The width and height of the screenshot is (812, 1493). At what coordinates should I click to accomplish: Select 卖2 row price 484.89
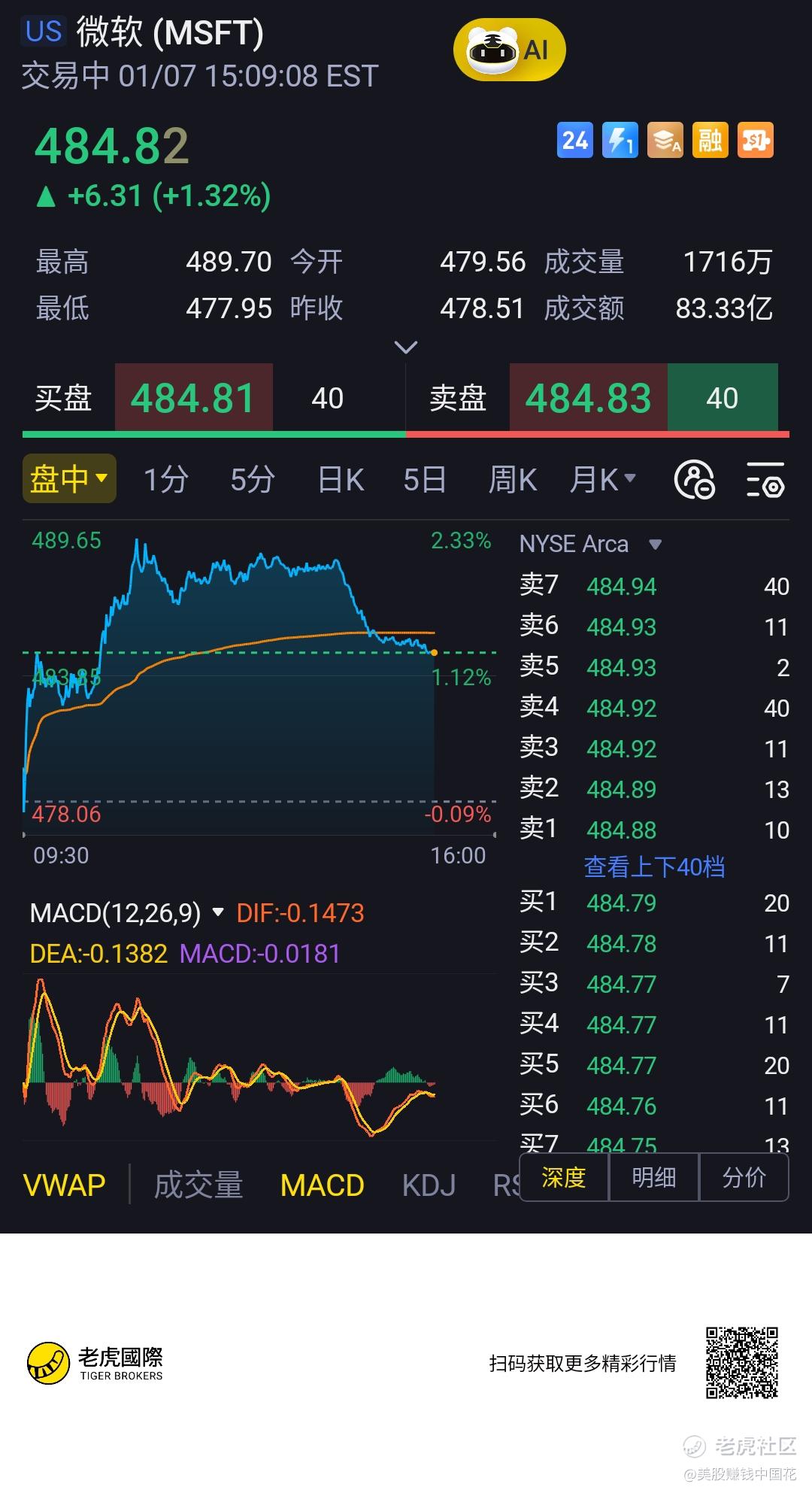pos(654,789)
